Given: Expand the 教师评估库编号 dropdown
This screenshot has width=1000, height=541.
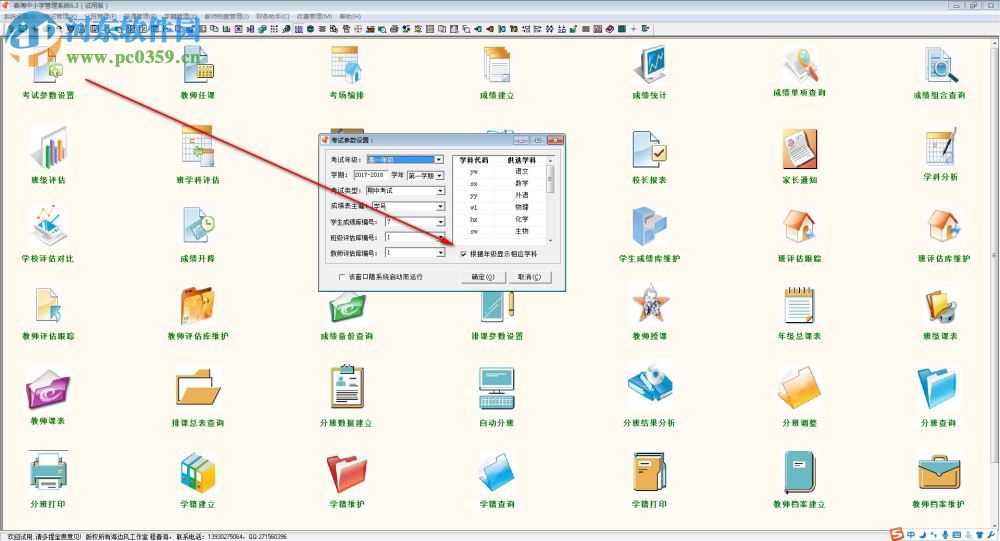Looking at the screenshot, I should [440, 253].
